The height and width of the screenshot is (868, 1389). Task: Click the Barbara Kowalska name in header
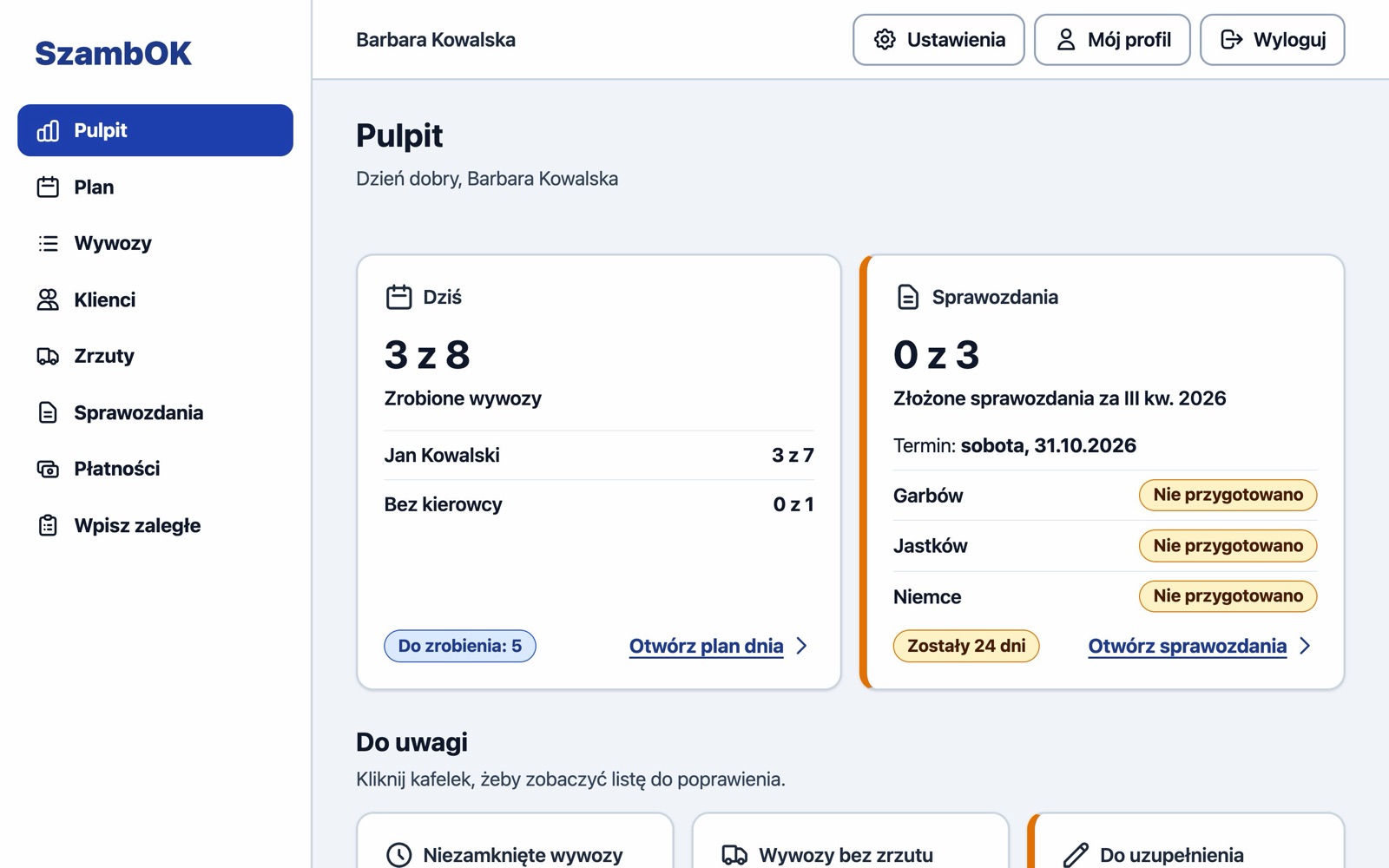pyautogui.click(x=436, y=40)
